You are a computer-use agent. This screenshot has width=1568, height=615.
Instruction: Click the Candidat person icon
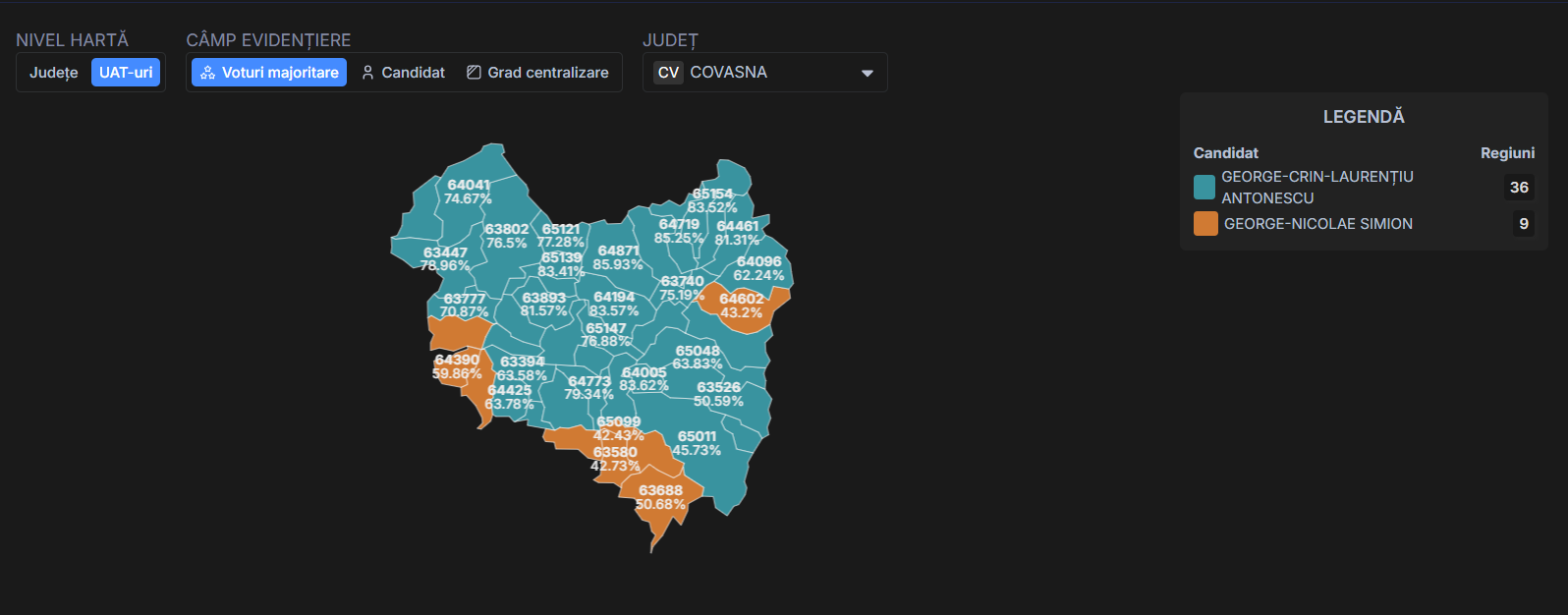368,73
